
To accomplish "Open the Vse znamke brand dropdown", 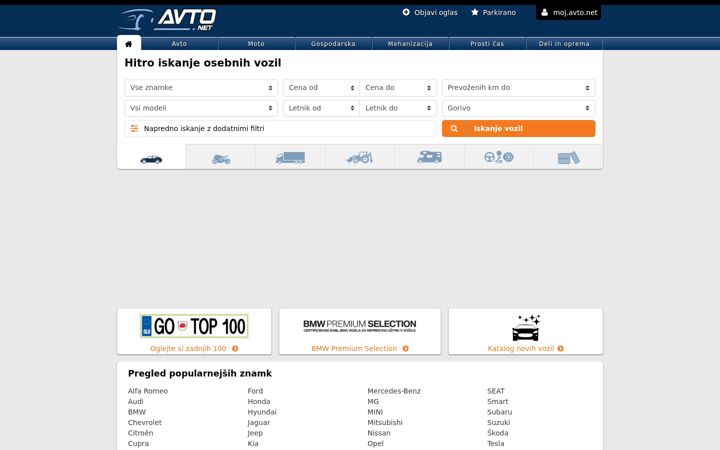I will pyautogui.click(x=201, y=88).
